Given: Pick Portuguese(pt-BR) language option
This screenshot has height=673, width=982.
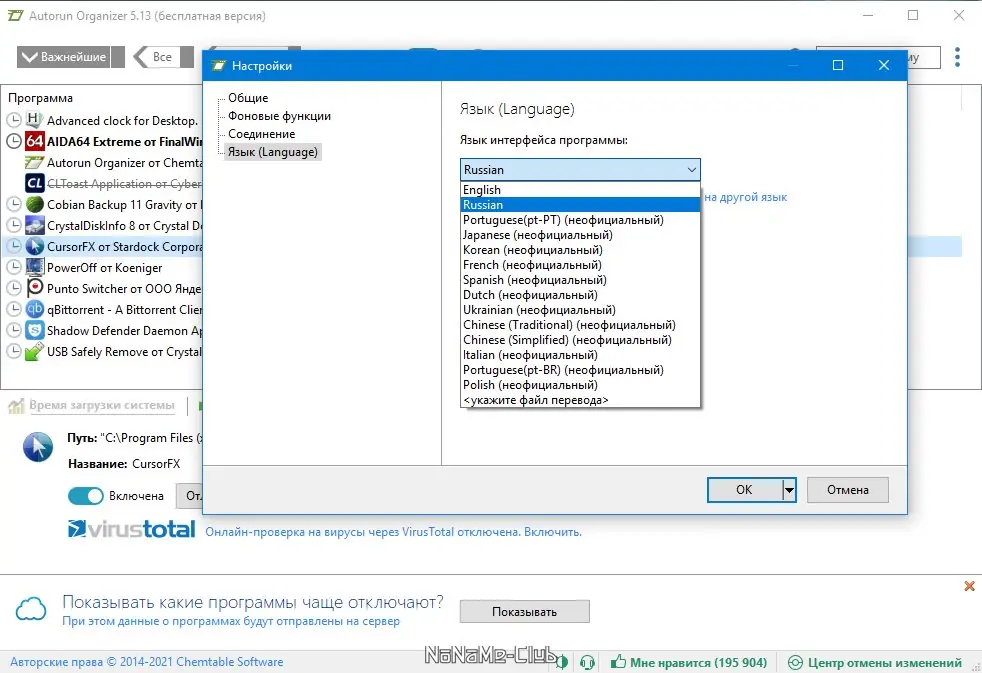Looking at the screenshot, I should [580, 370].
